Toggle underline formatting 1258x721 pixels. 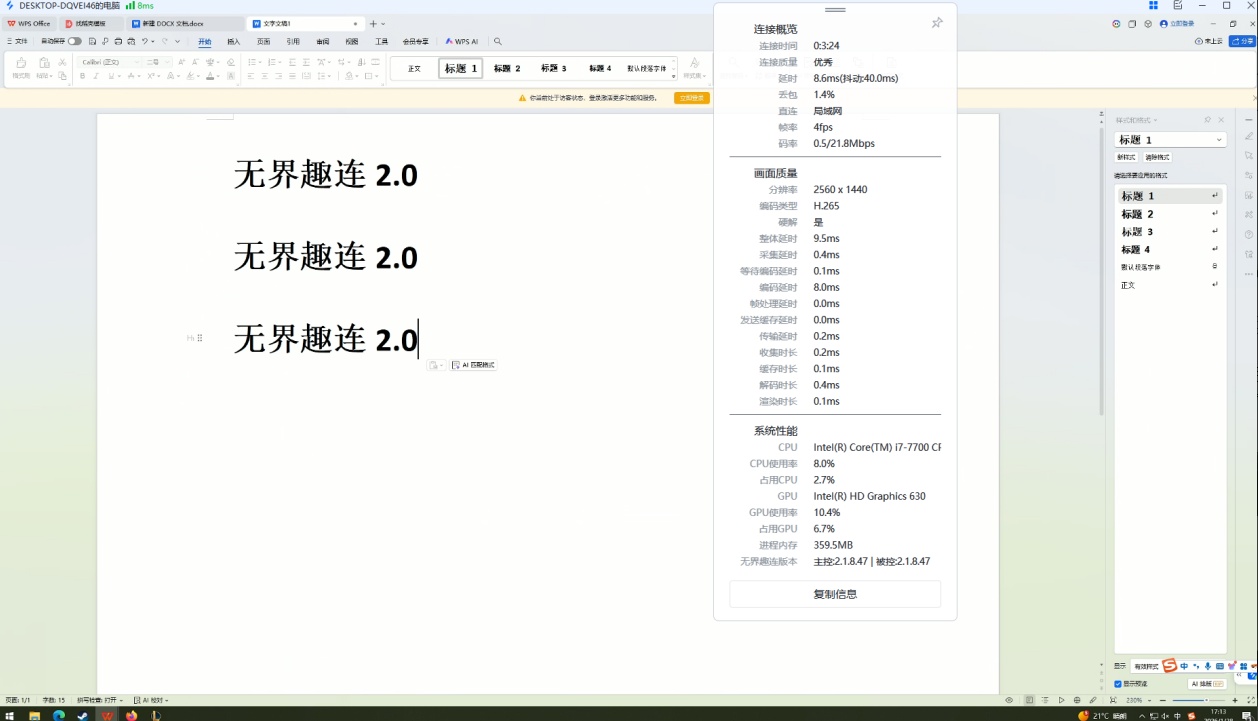111,76
